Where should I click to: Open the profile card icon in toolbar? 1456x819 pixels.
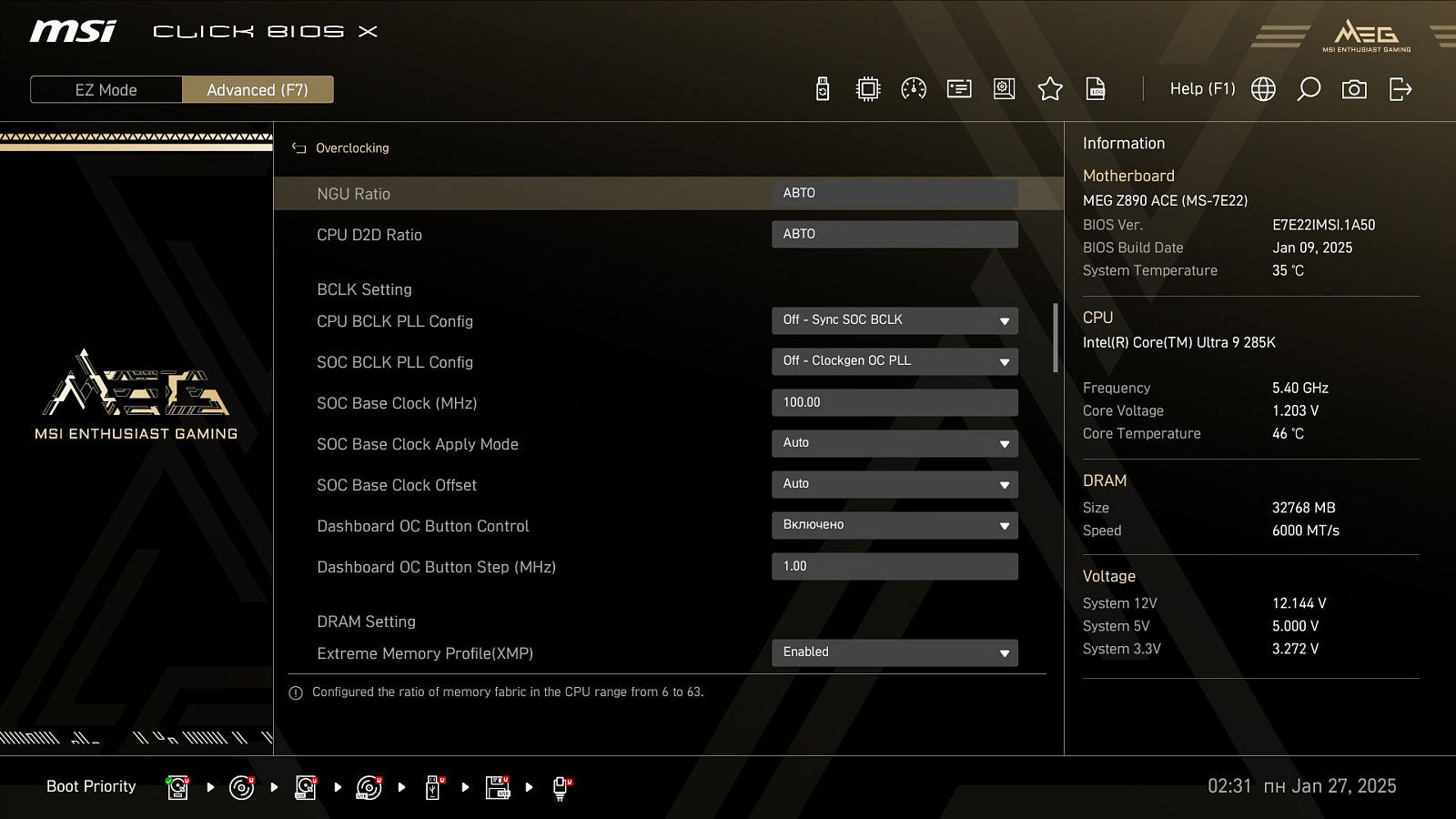pyautogui.click(x=959, y=89)
